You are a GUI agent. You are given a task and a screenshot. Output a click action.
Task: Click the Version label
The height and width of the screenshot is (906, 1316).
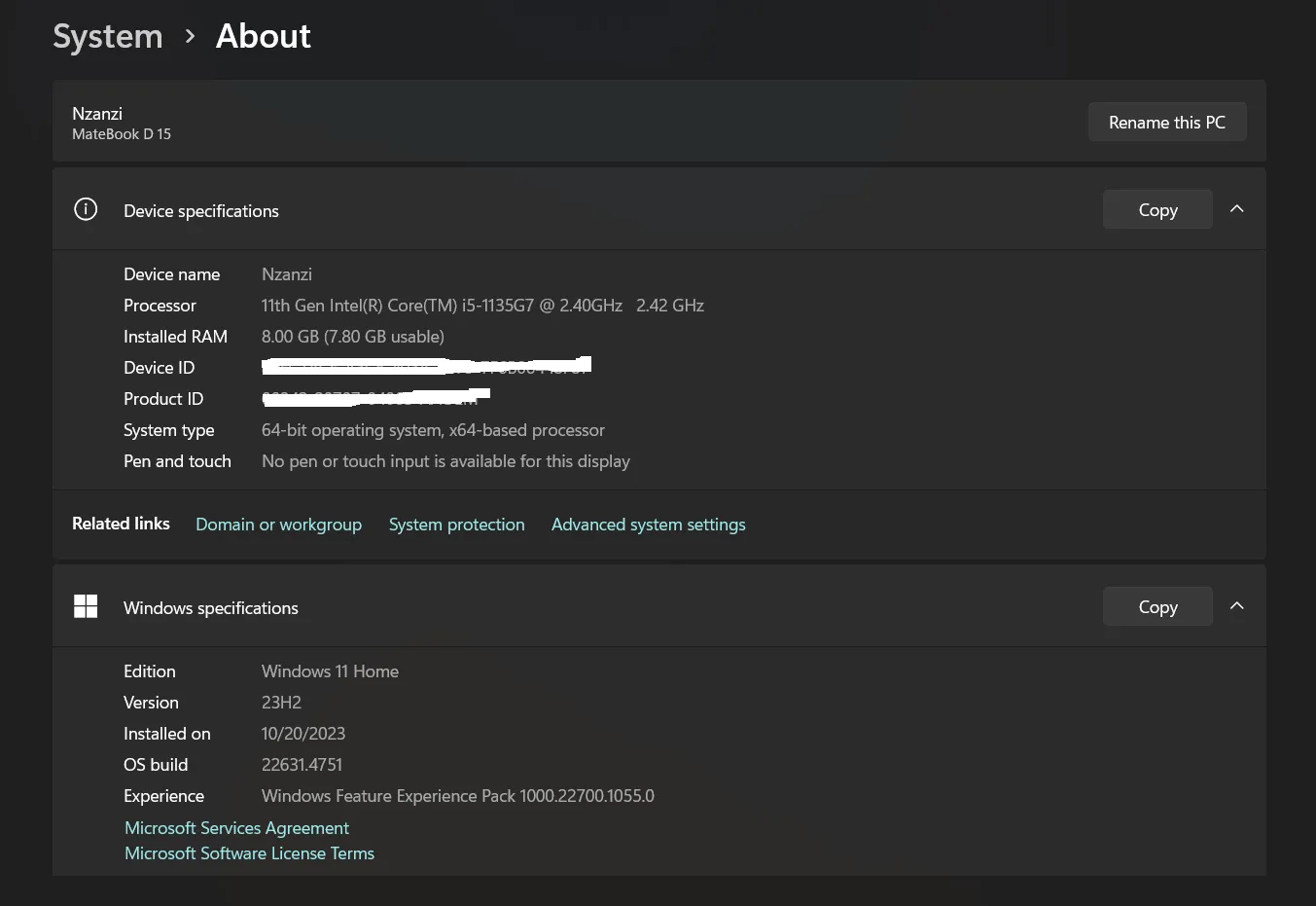(x=151, y=703)
